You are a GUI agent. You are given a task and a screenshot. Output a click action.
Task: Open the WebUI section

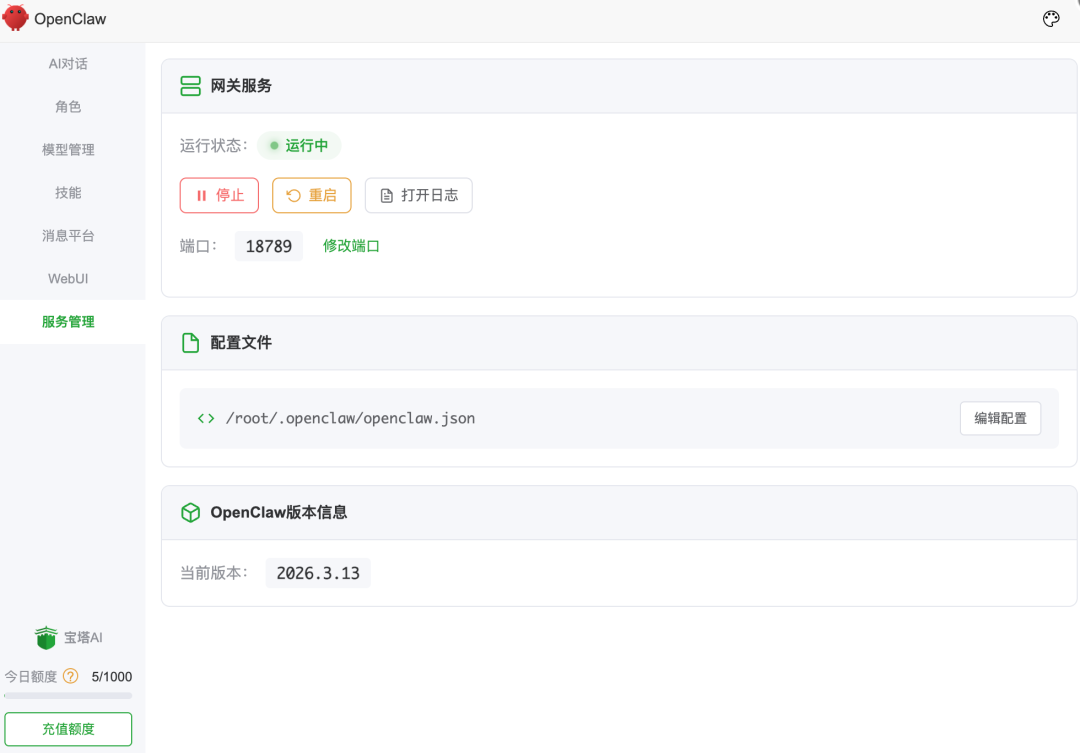pos(68,278)
